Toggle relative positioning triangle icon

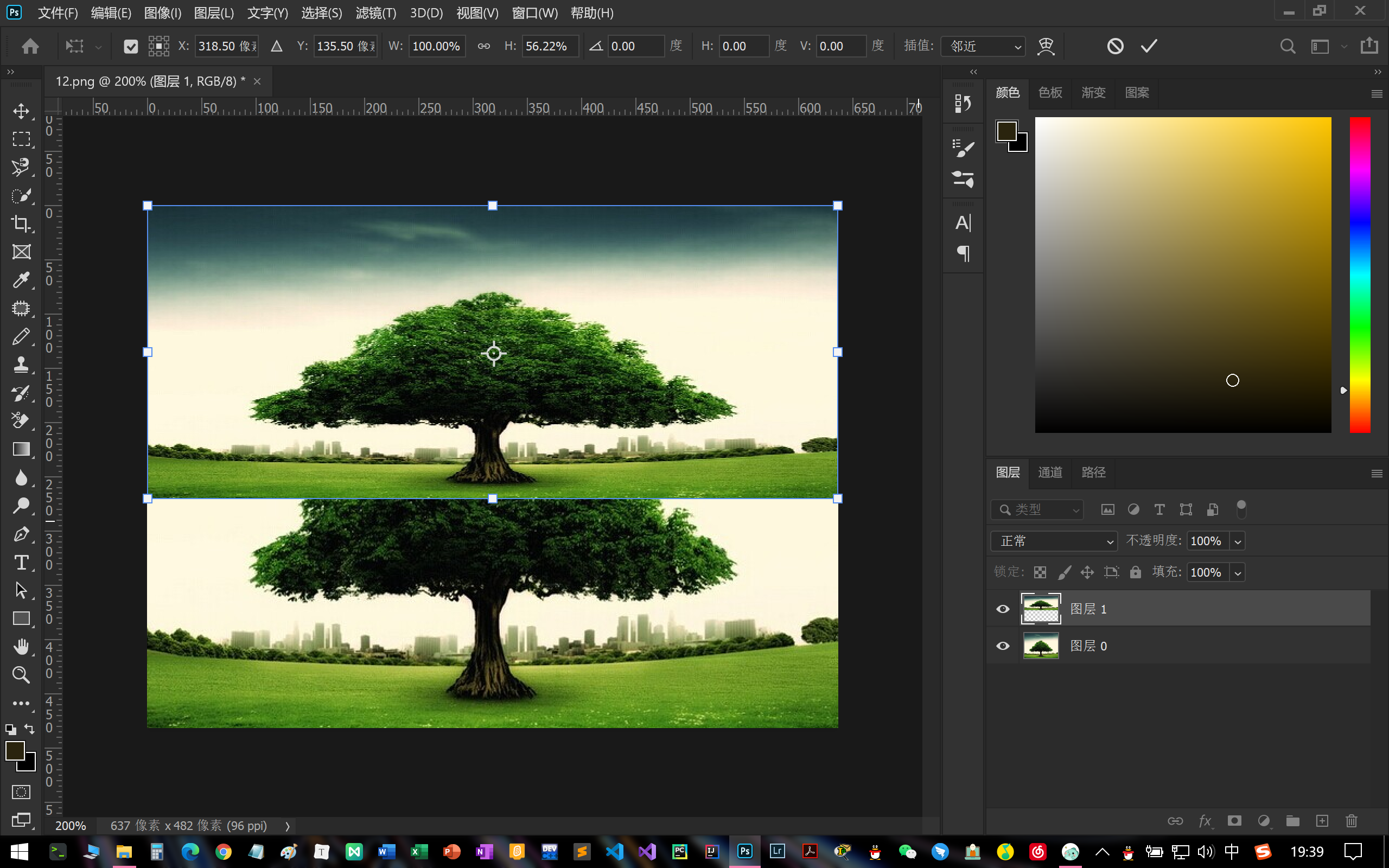[277, 46]
